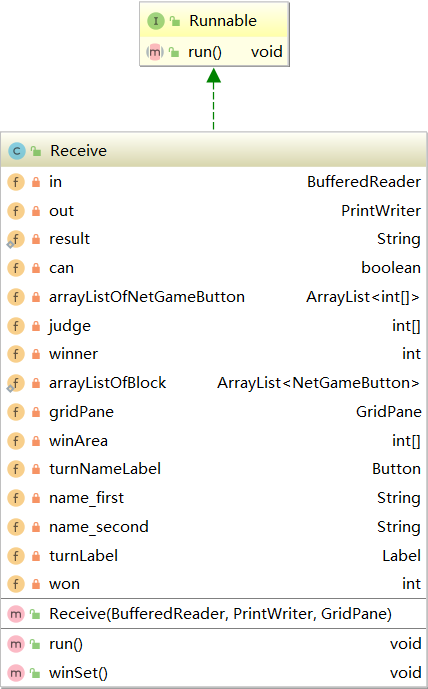Screen dimensions: 428x689
Task: Select the arrayListOfNetGameButton field row
Action: [214, 297]
